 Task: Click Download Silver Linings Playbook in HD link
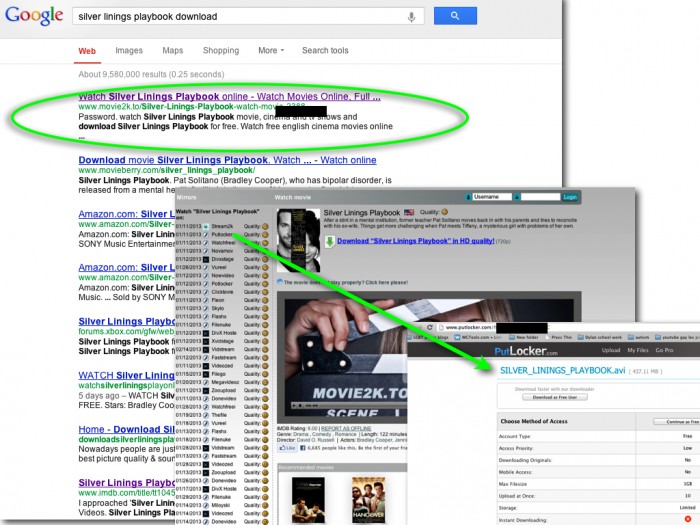point(416,241)
